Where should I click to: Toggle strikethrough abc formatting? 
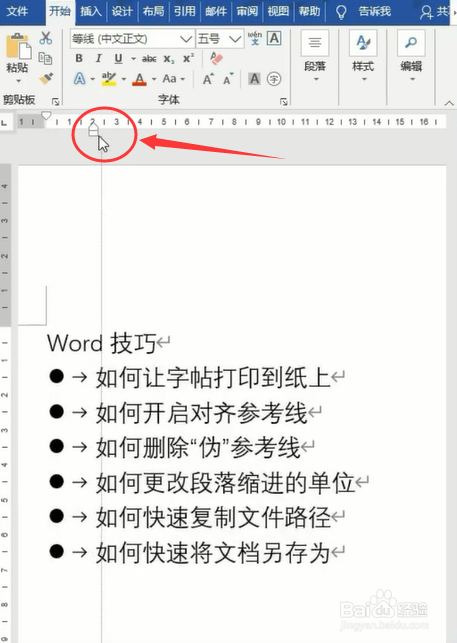[x=149, y=59]
